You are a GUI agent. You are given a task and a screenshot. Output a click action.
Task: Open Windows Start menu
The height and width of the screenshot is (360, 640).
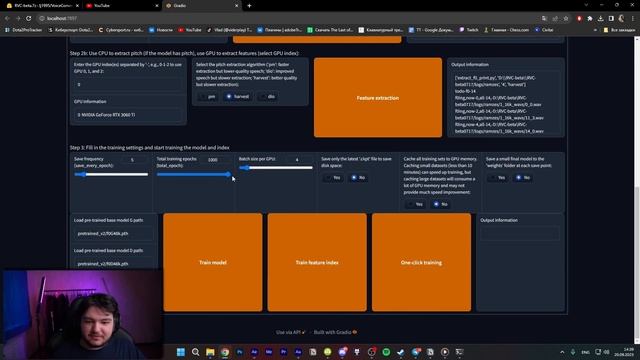(181, 352)
